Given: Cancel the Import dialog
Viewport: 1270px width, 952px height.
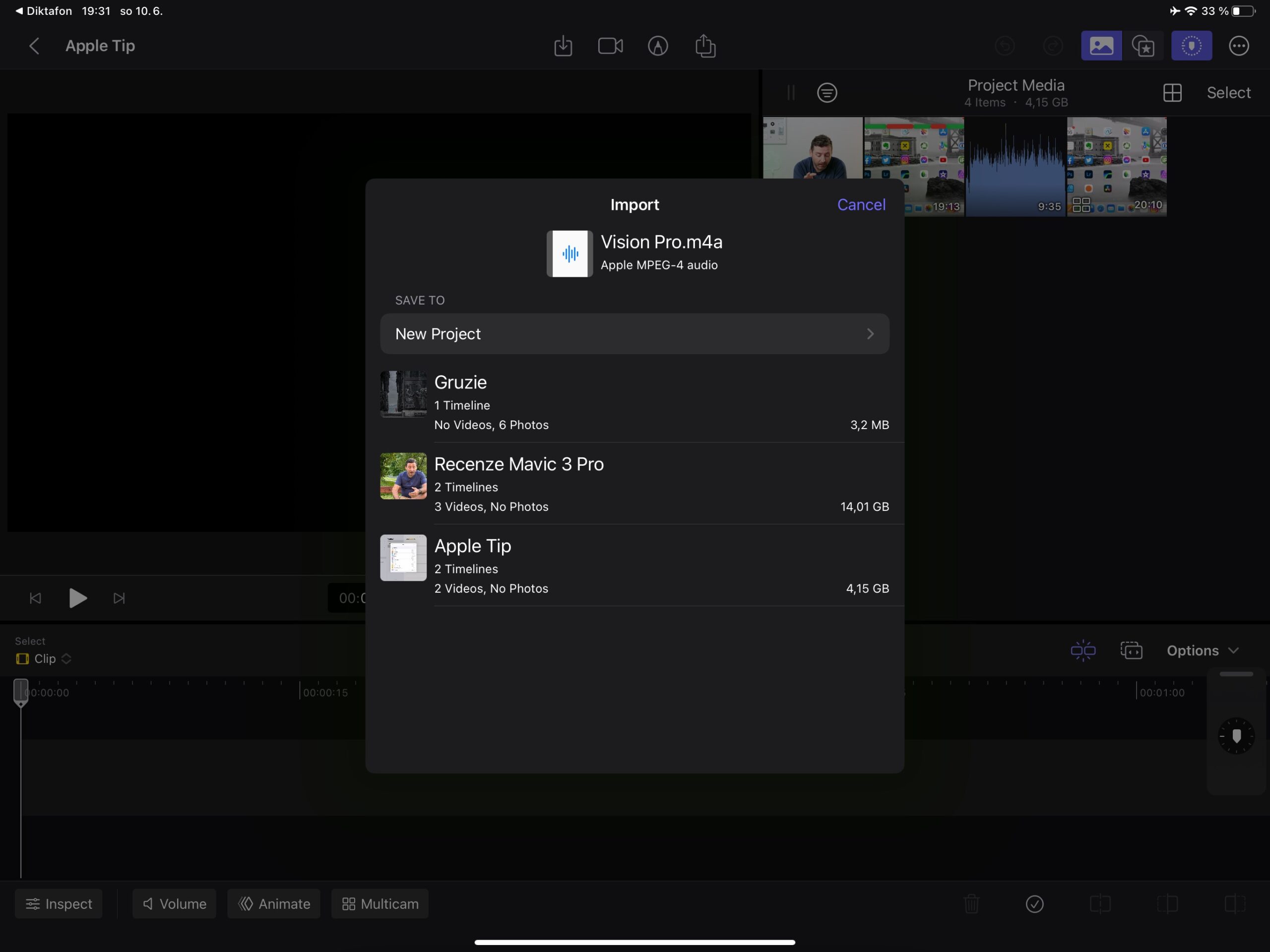Looking at the screenshot, I should 861,204.
